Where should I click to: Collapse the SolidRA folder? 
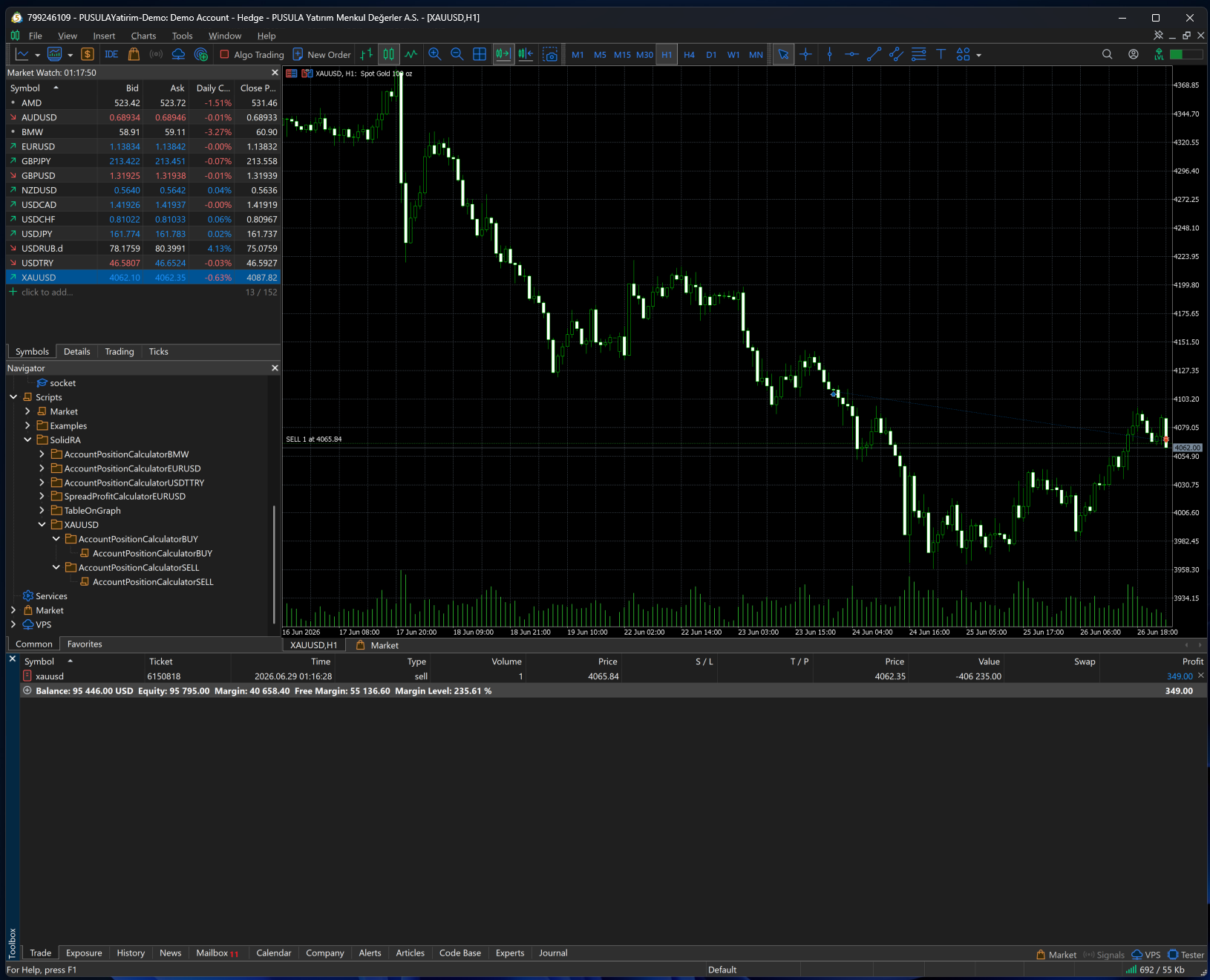pyautogui.click(x=27, y=440)
